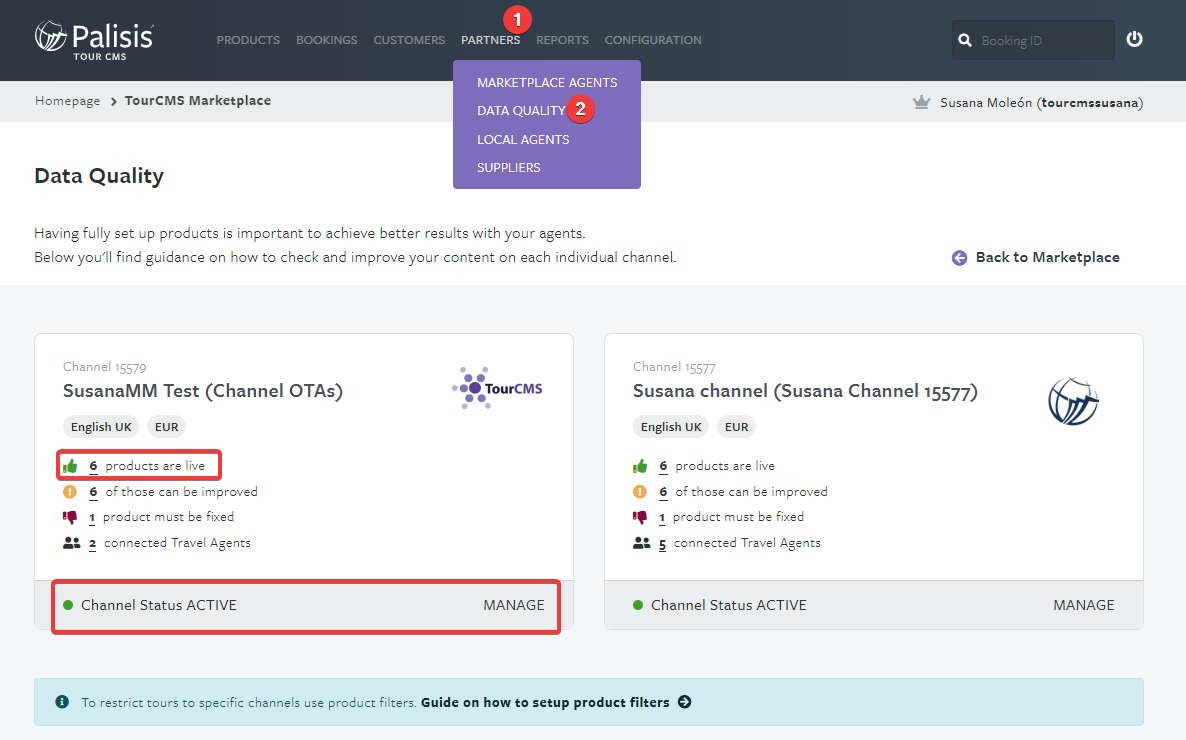
Task: Select SUPPLIERS from Partners dropdown
Action: click(x=508, y=167)
